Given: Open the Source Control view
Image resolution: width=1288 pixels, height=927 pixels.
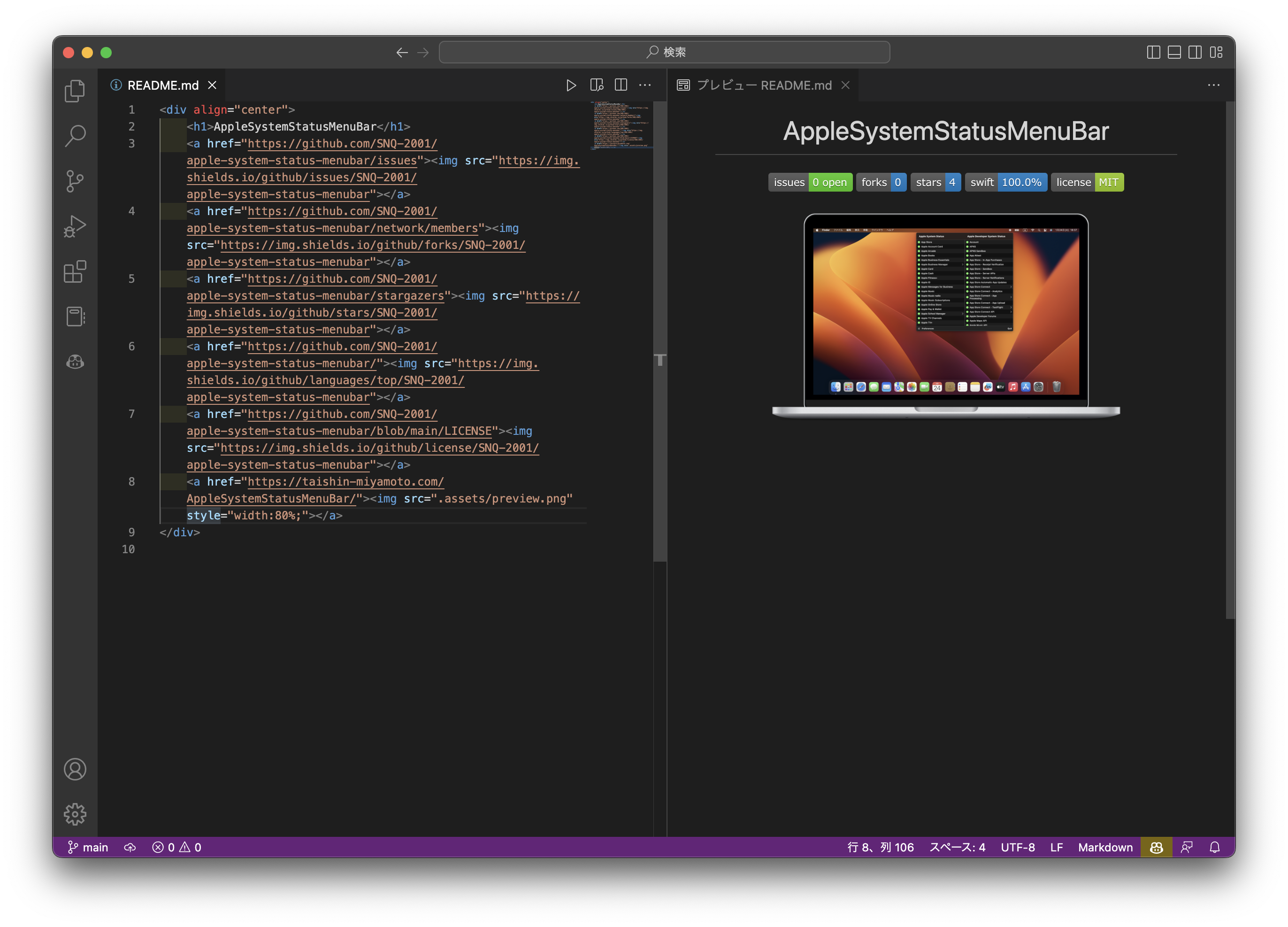Looking at the screenshot, I should [x=75, y=181].
